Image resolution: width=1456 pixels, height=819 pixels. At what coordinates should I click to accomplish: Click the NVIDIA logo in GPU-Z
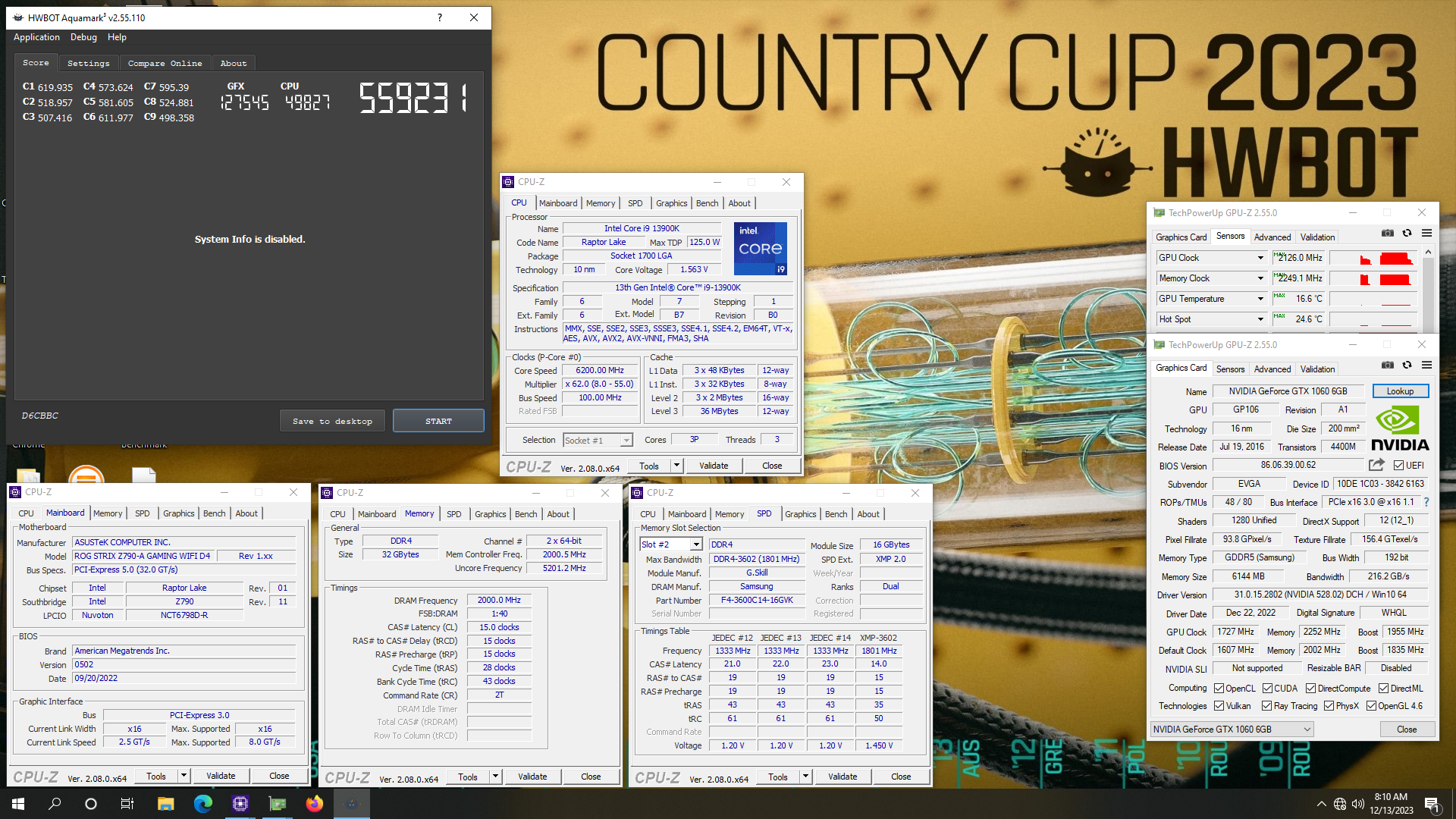tap(1400, 428)
